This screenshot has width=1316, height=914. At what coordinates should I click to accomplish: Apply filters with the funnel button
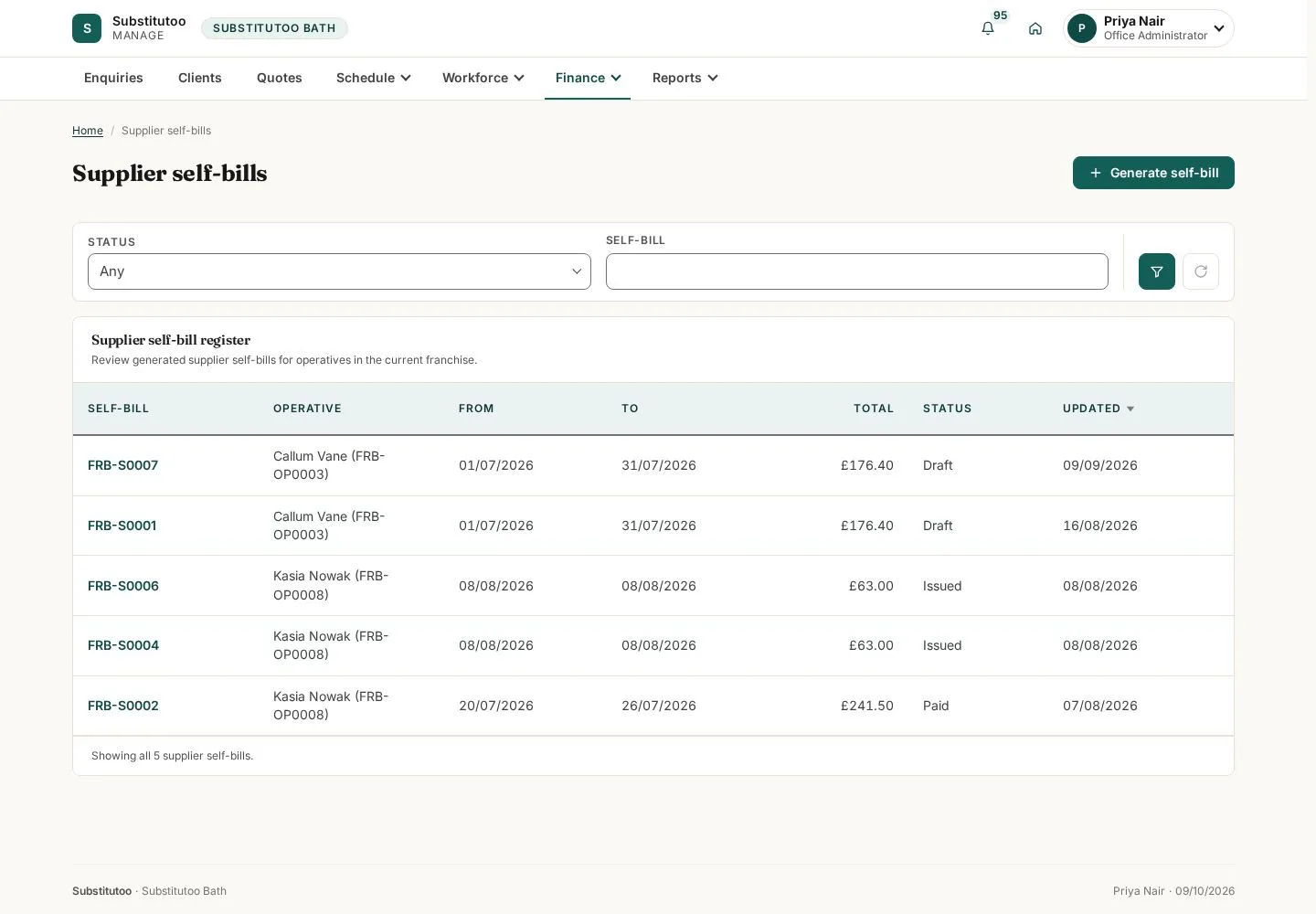[1157, 271]
